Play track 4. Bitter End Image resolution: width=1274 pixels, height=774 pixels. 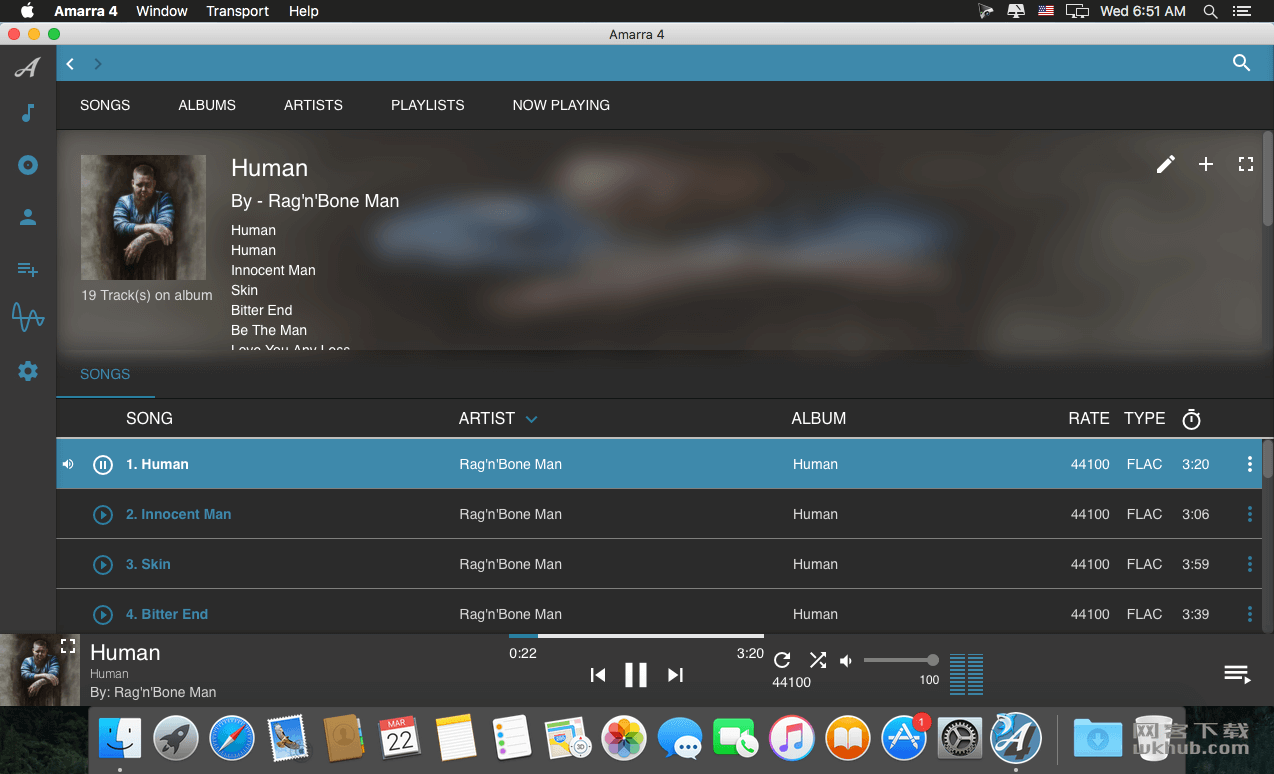(x=102, y=614)
